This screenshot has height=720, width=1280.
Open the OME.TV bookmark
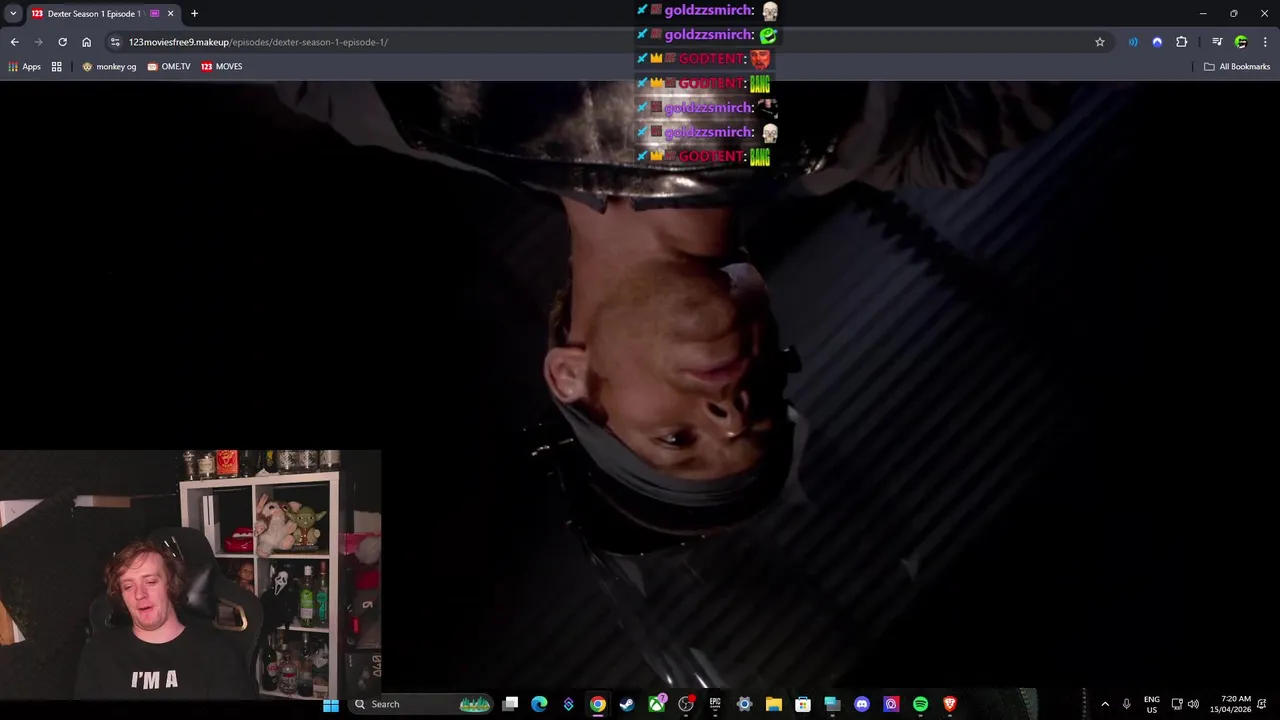[169, 66]
